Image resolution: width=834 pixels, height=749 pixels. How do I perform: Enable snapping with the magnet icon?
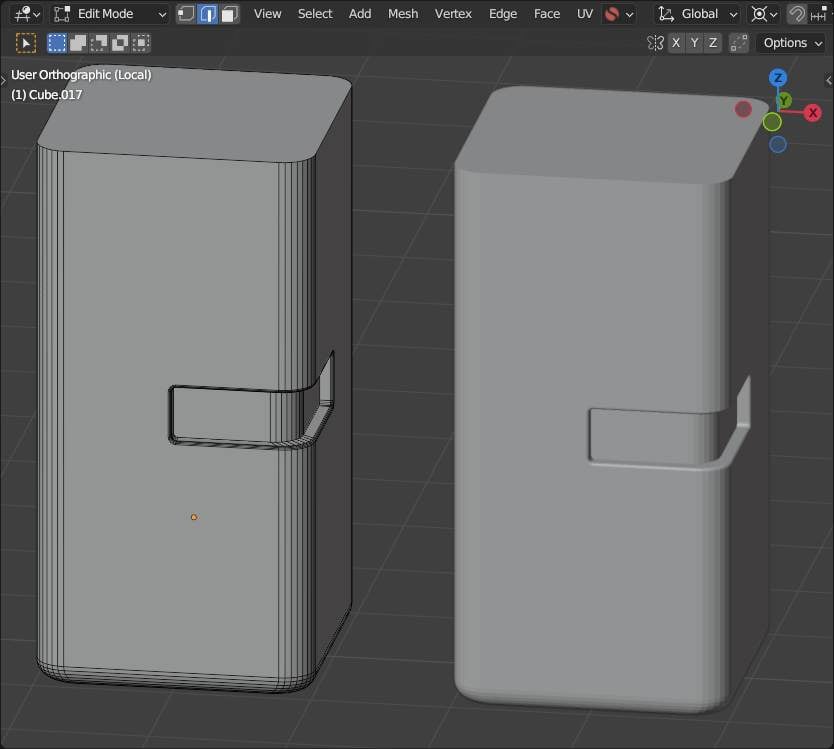click(797, 14)
